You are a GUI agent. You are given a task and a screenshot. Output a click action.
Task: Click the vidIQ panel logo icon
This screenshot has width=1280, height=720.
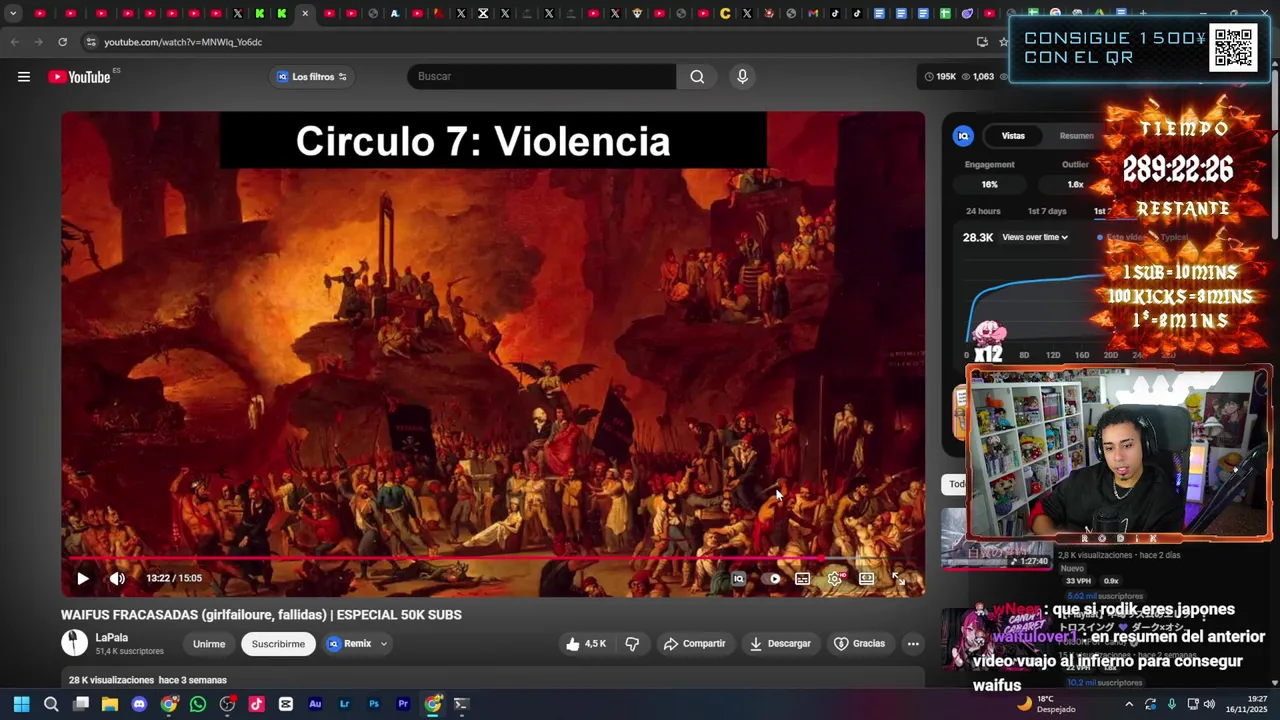[x=963, y=136]
